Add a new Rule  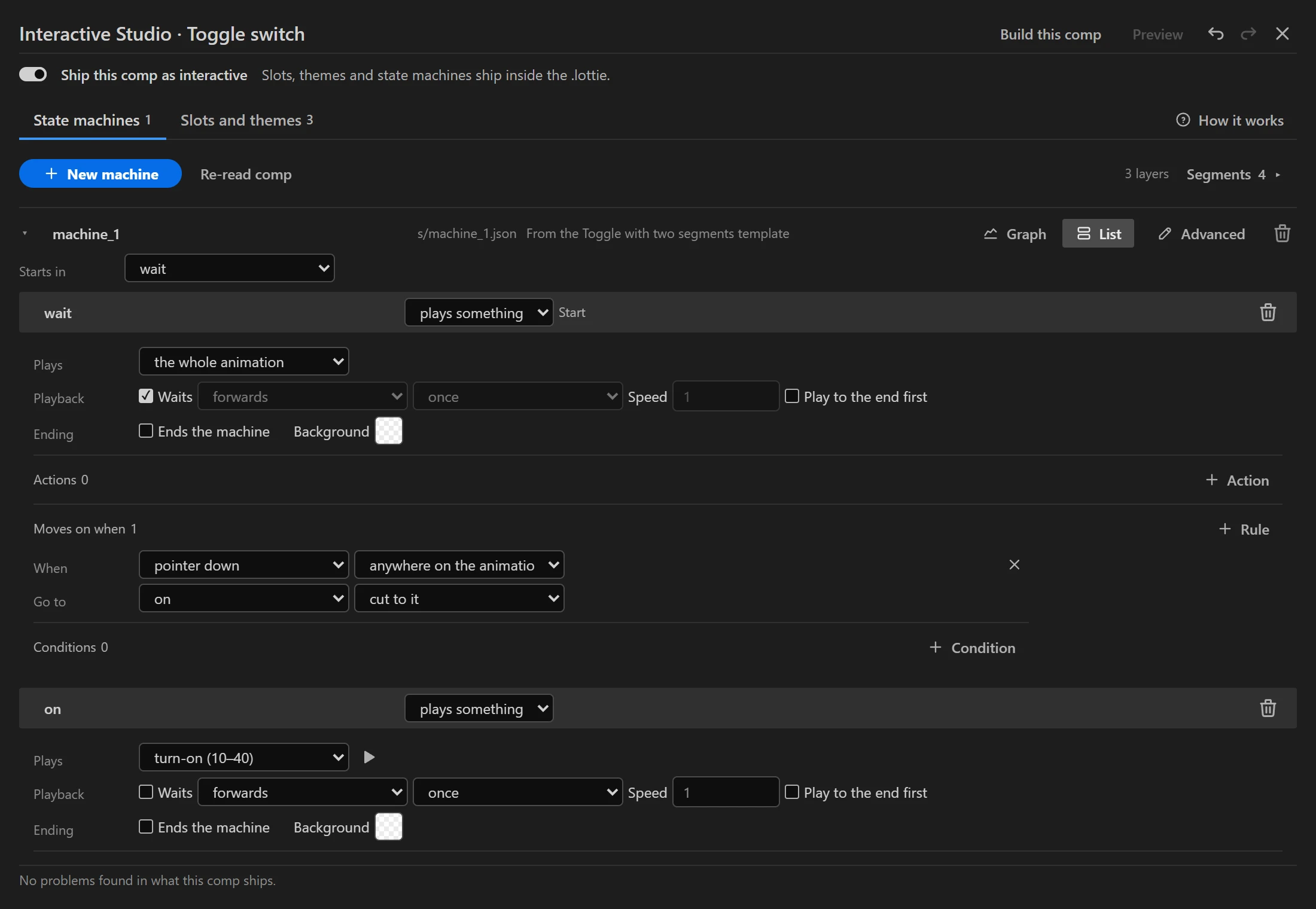point(1244,529)
